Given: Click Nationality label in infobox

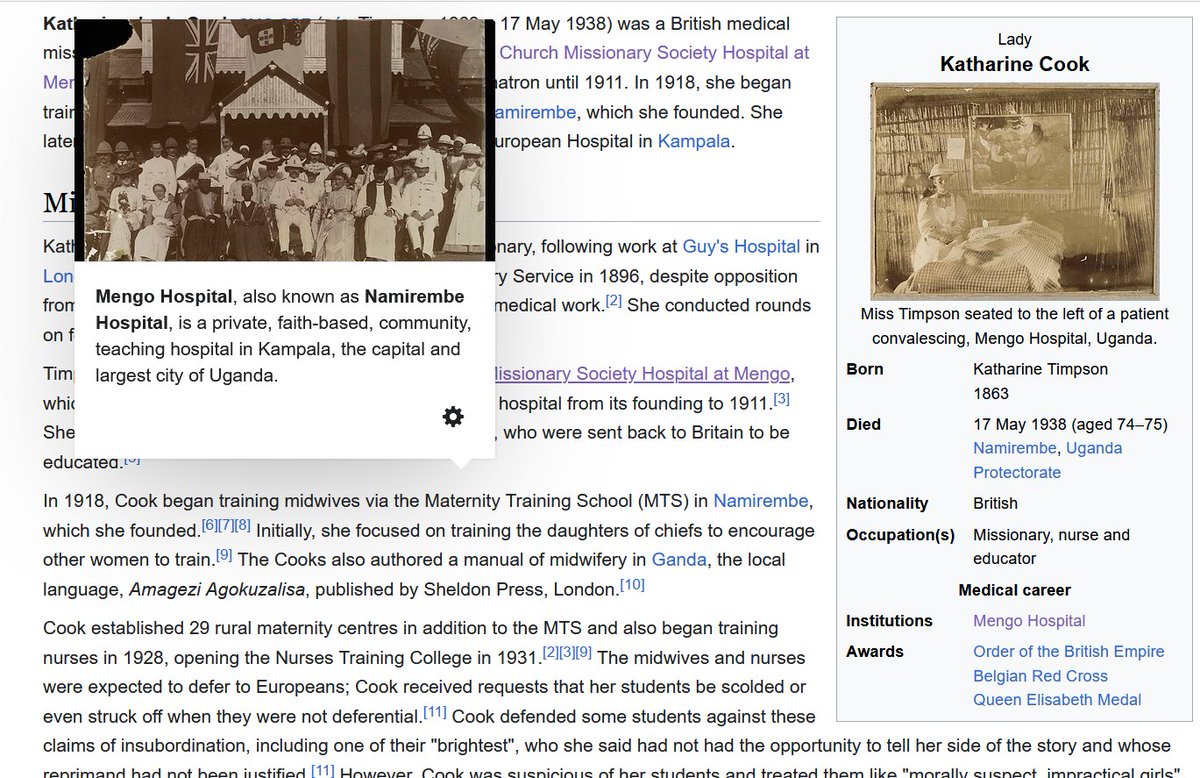Looking at the screenshot, I should [x=887, y=503].
